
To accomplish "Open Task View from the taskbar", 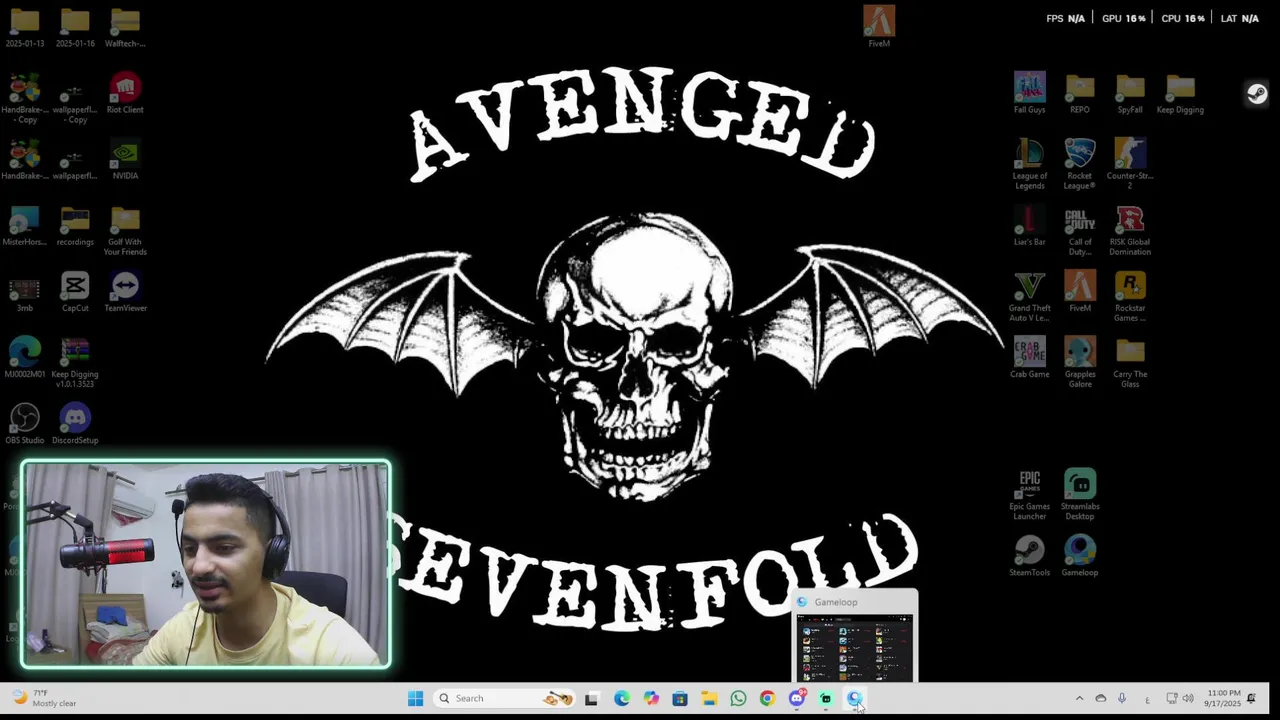I will pyautogui.click(x=592, y=699).
